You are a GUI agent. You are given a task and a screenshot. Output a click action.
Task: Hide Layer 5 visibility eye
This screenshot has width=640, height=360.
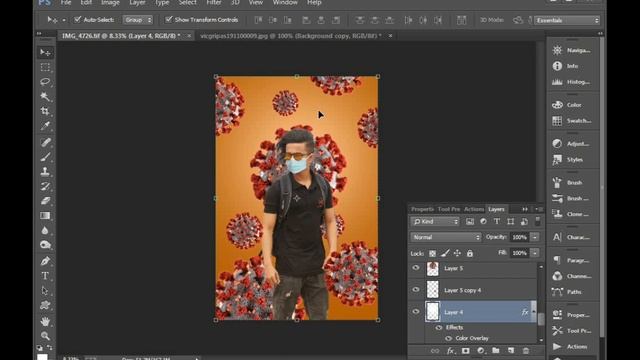click(416, 268)
